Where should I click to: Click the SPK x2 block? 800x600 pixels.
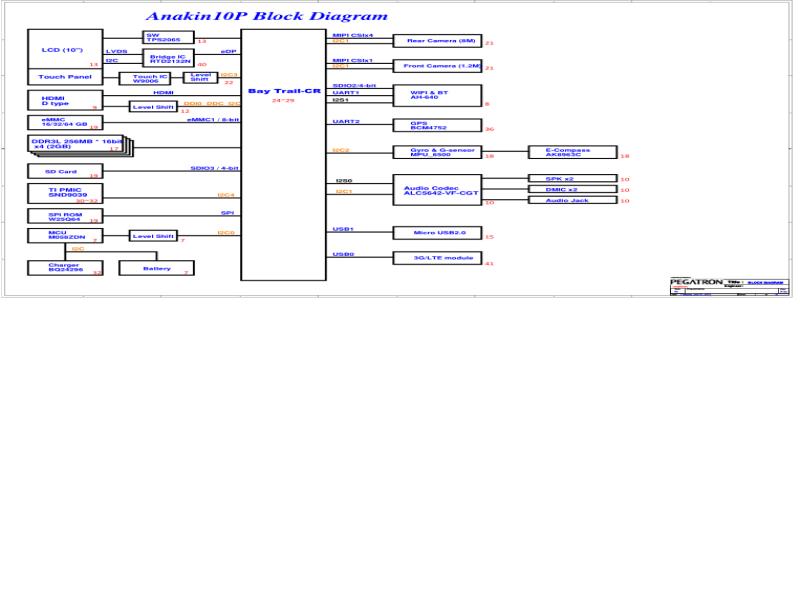(x=573, y=179)
